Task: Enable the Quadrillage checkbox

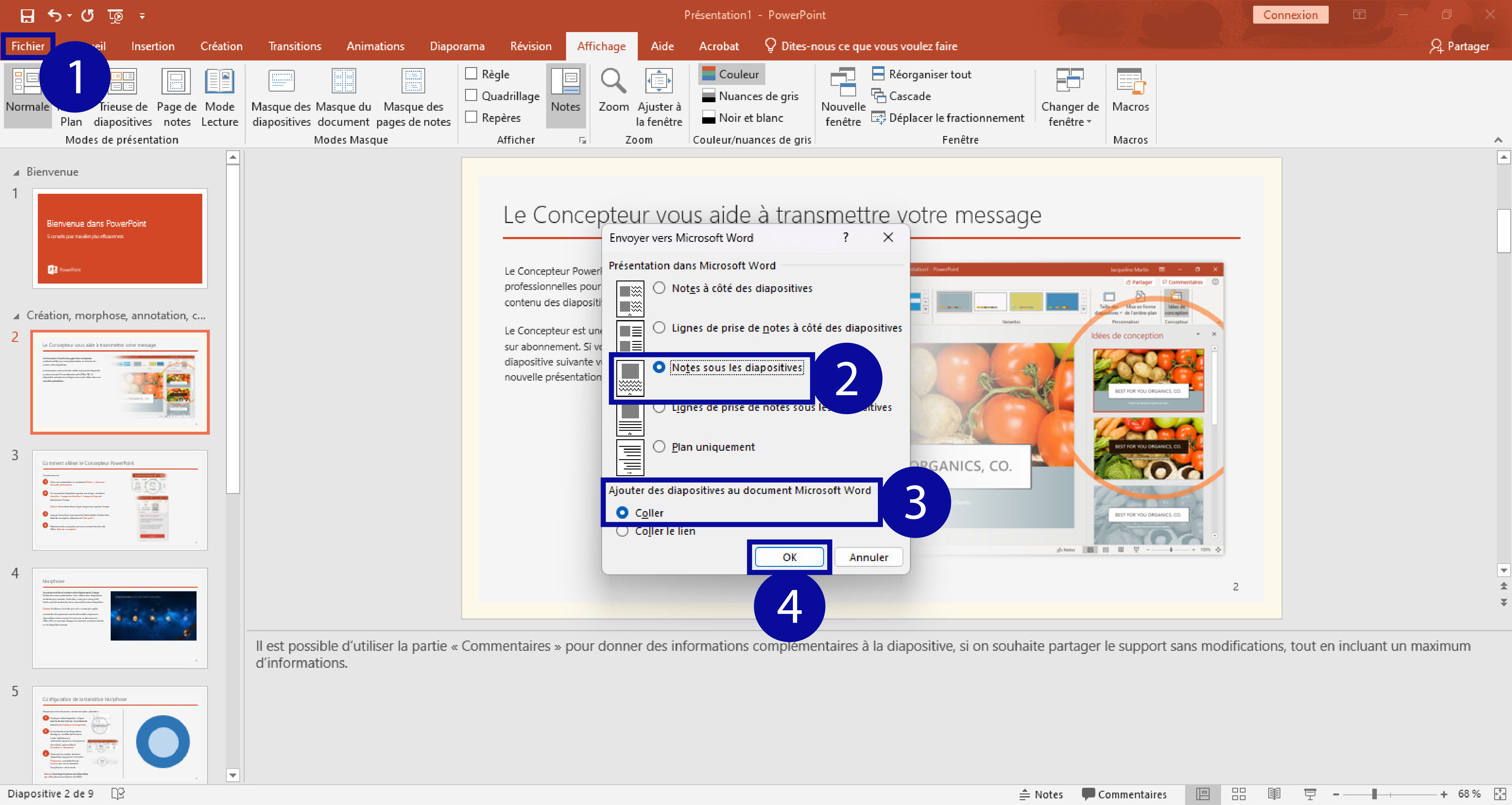Action: (471, 96)
